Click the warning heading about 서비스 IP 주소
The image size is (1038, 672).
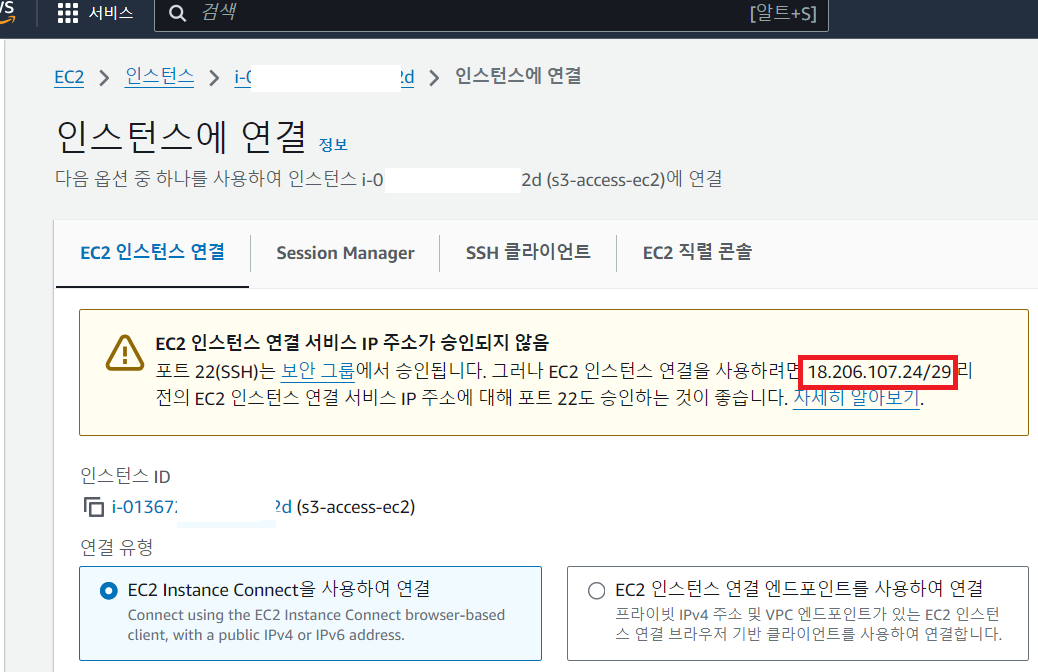point(352,343)
